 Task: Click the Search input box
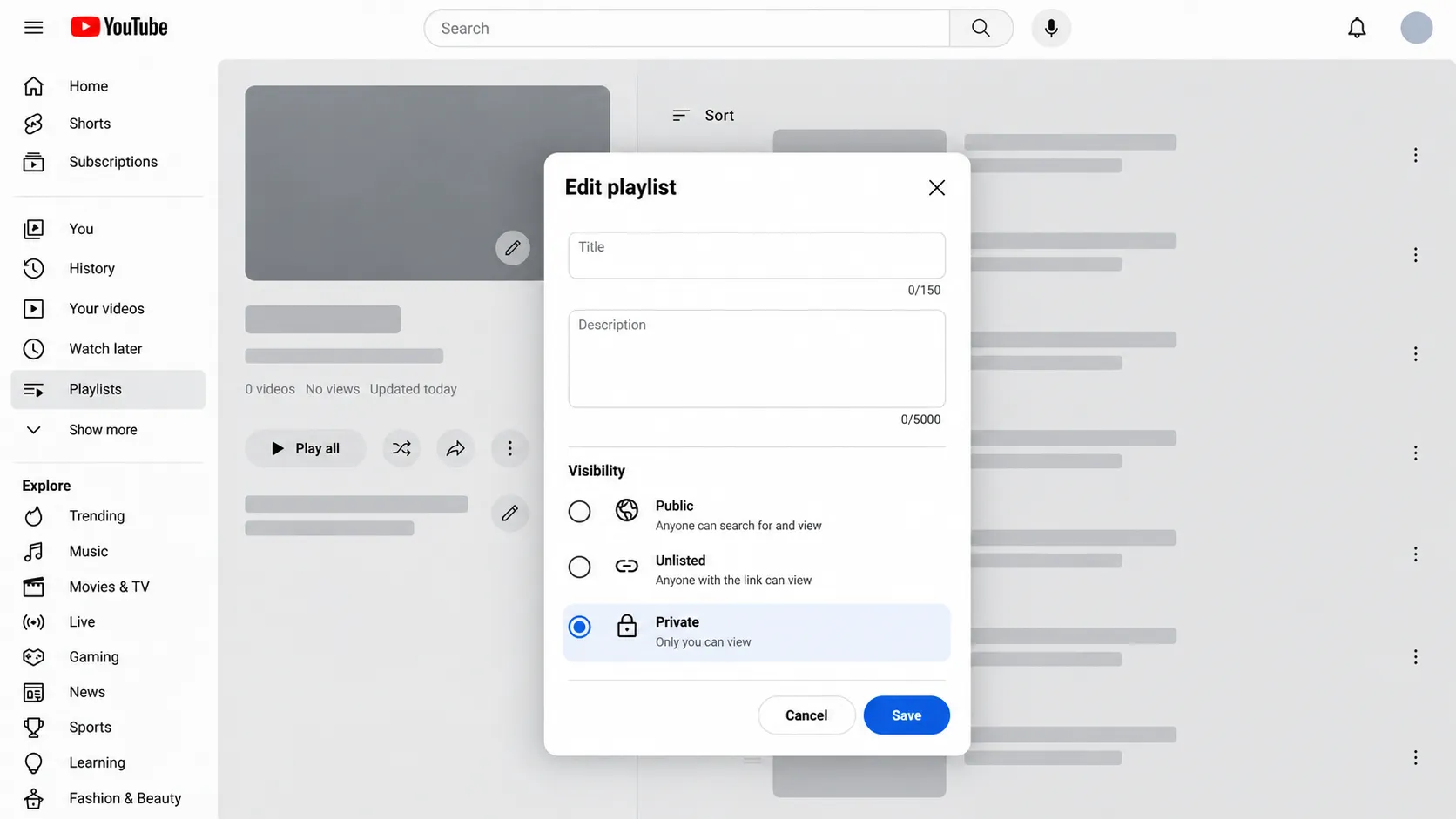pos(686,28)
